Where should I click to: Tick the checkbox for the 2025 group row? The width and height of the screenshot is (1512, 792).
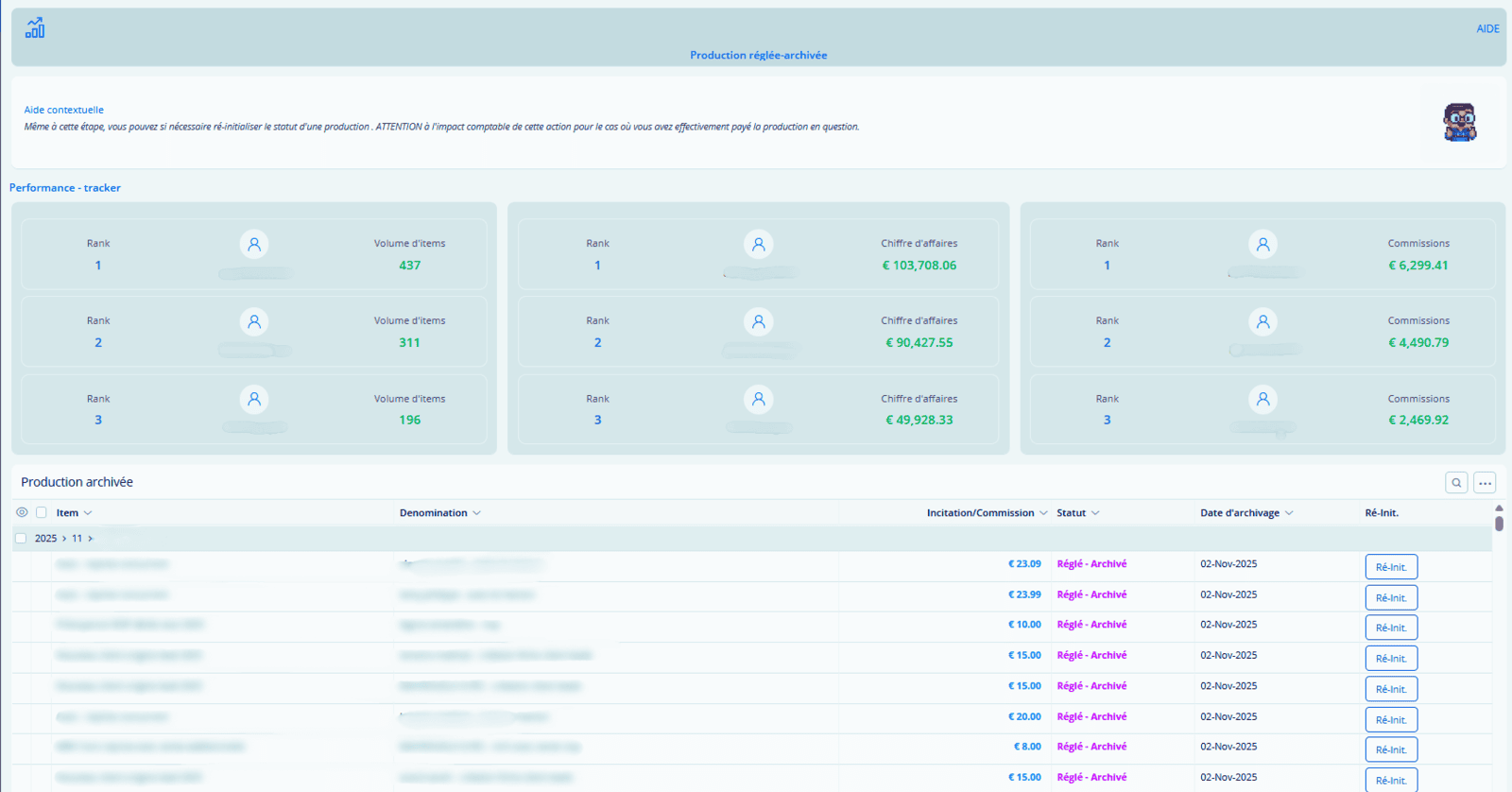(x=21, y=539)
